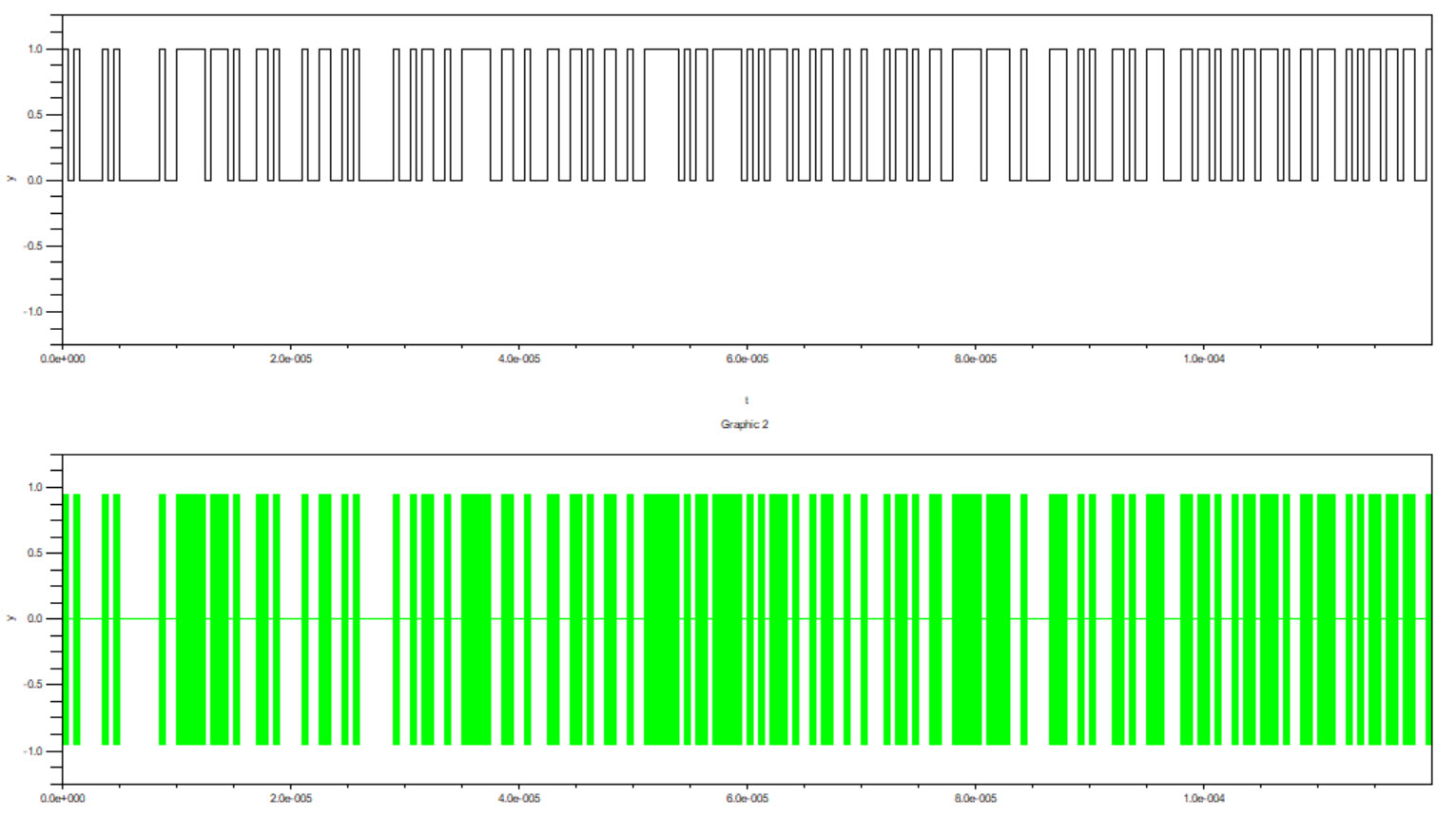This screenshot has height=817, width=1456.
Task: Select the 8.0e-005 tick label on green plot
Action: tap(975, 799)
